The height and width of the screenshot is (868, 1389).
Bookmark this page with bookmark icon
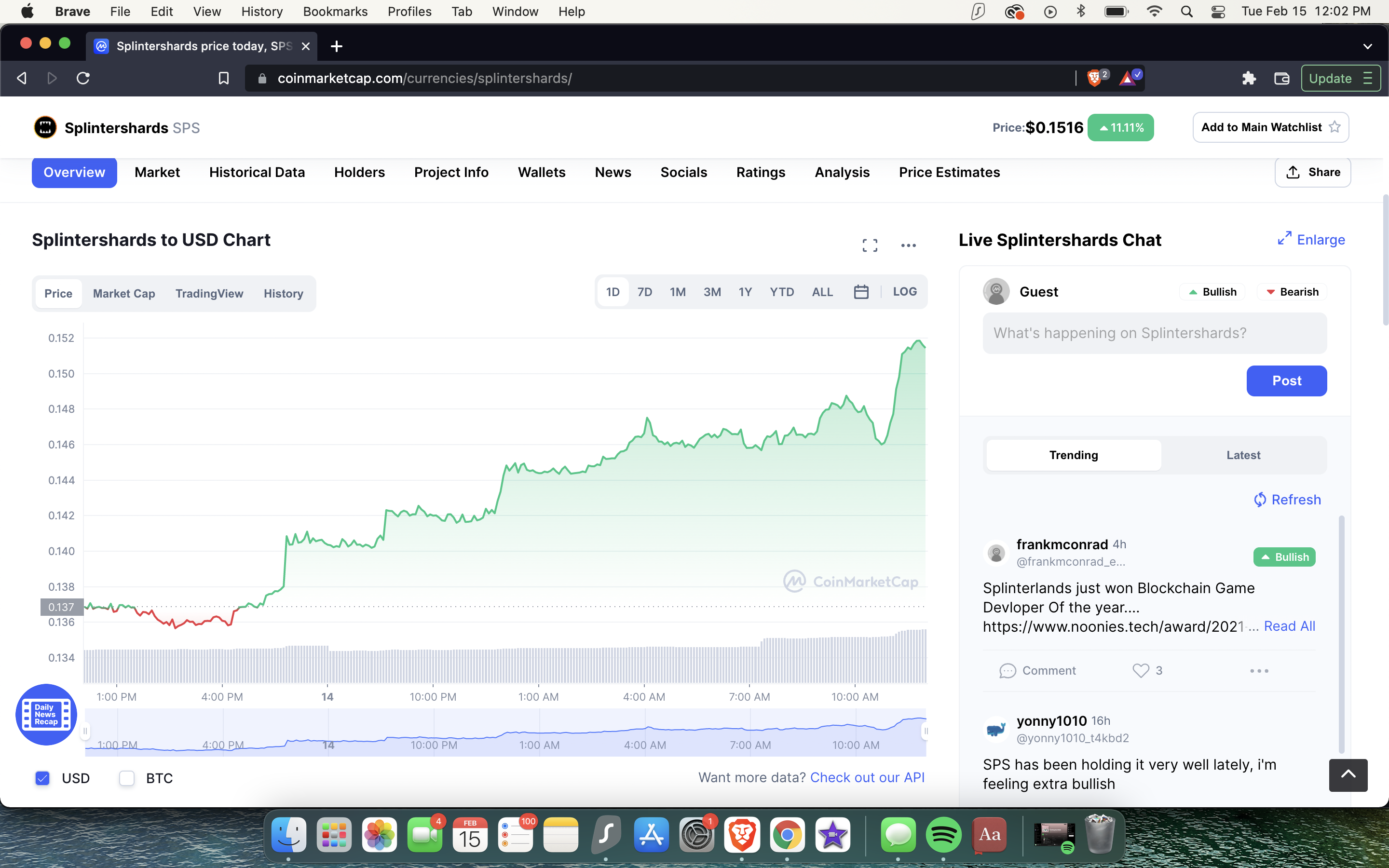(x=224, y=78)
